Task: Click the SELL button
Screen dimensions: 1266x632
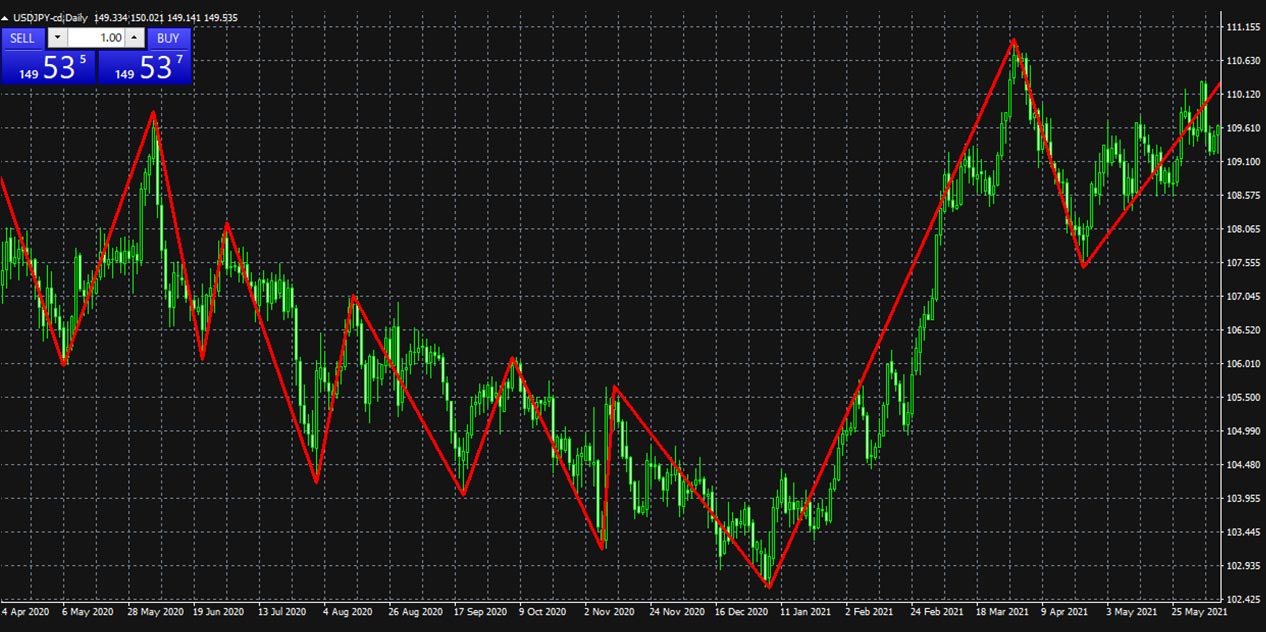Action: tap(22, 38)
